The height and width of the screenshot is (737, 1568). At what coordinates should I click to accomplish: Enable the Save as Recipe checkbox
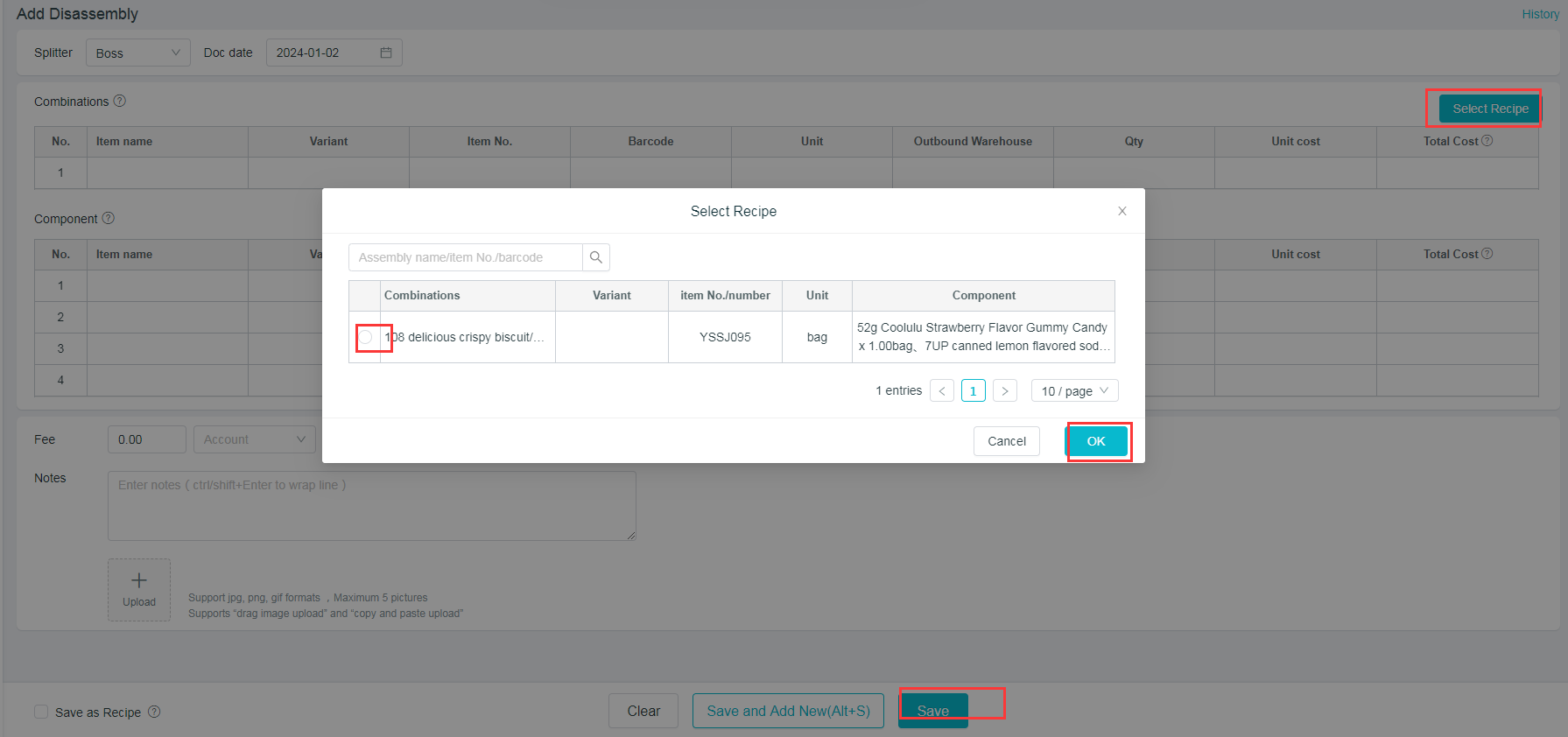tap(41, 712)
